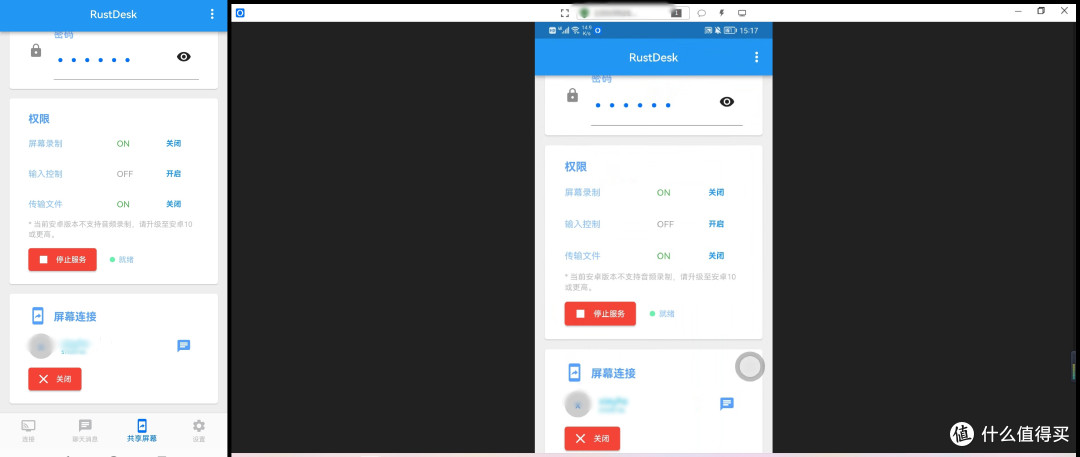Click the peer avatar inside the remote phone screen
This screenshot has width=1080, height=457.
point(577,405)
